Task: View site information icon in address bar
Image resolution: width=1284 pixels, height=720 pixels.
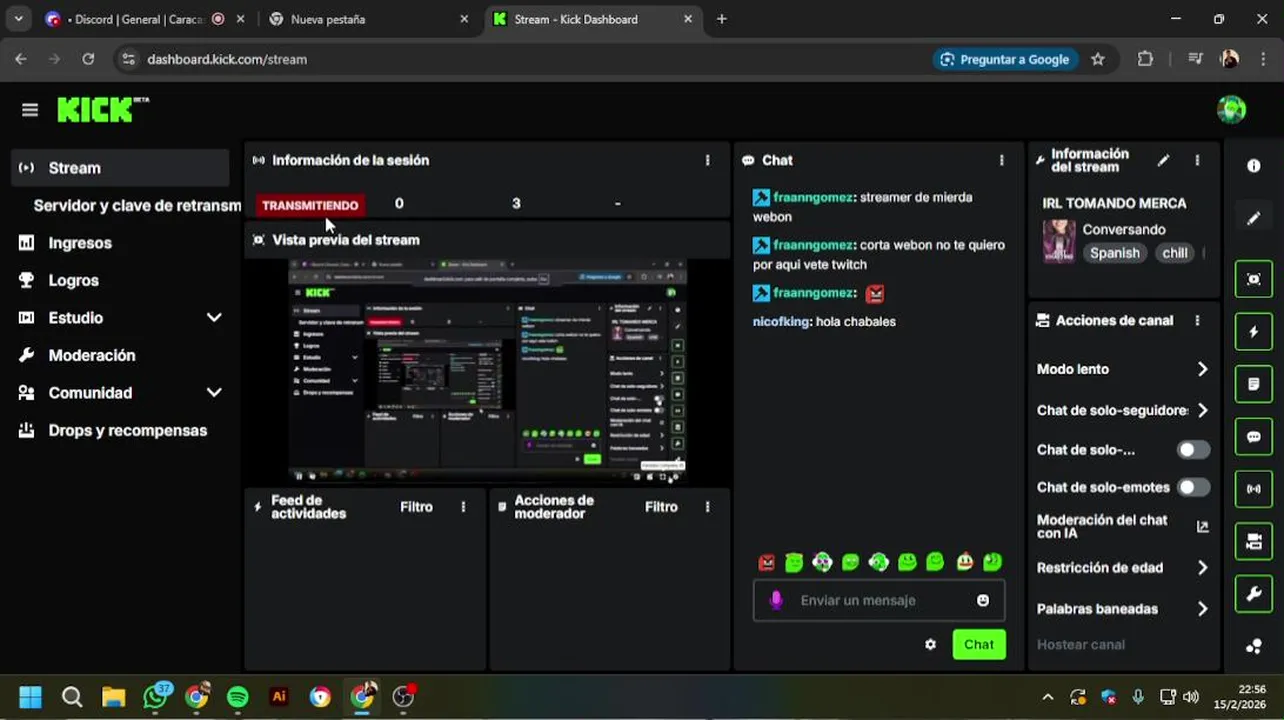Action: click(x=128, y=59)
